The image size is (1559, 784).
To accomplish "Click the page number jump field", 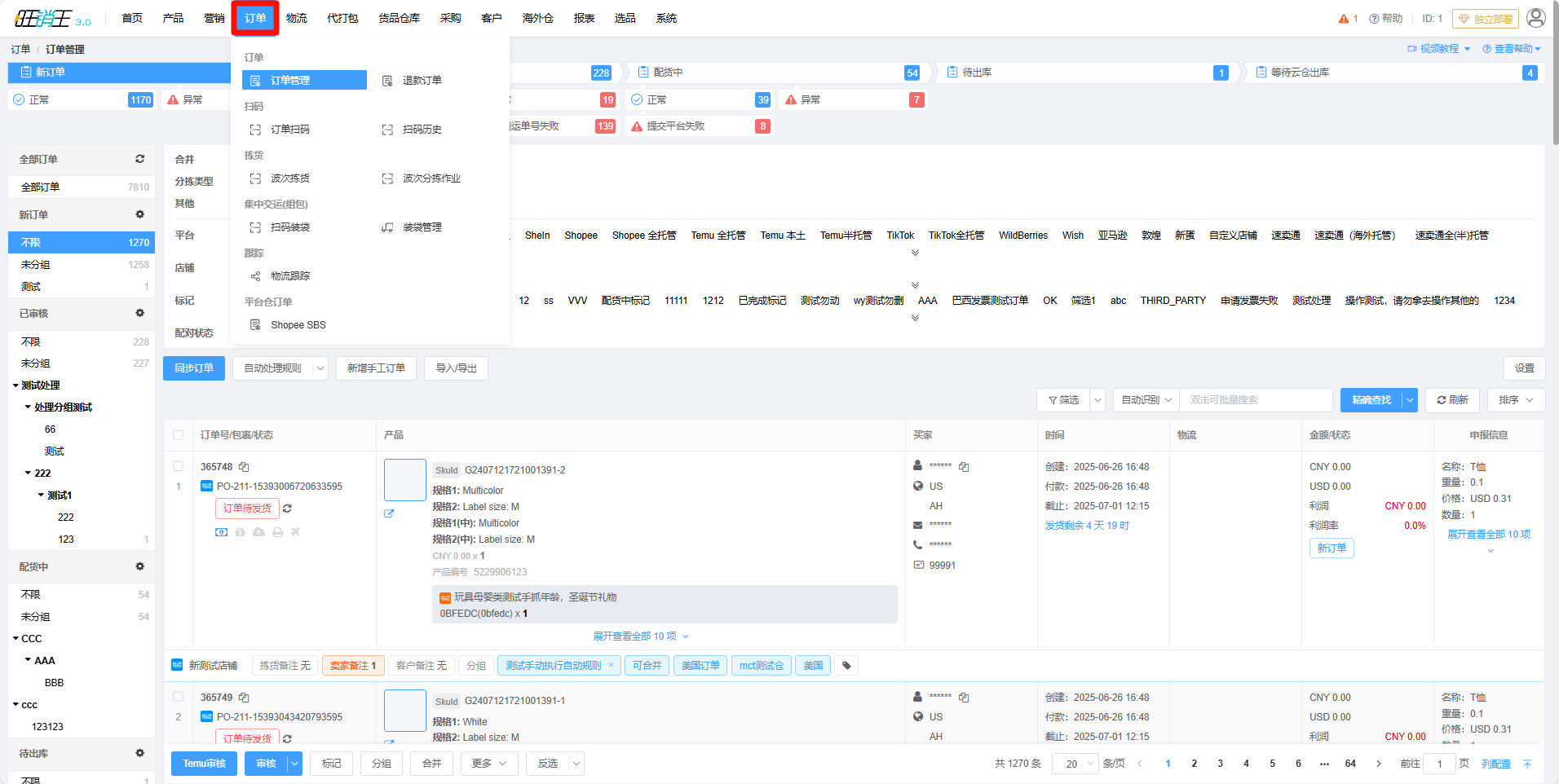I will pos(1439,764).
